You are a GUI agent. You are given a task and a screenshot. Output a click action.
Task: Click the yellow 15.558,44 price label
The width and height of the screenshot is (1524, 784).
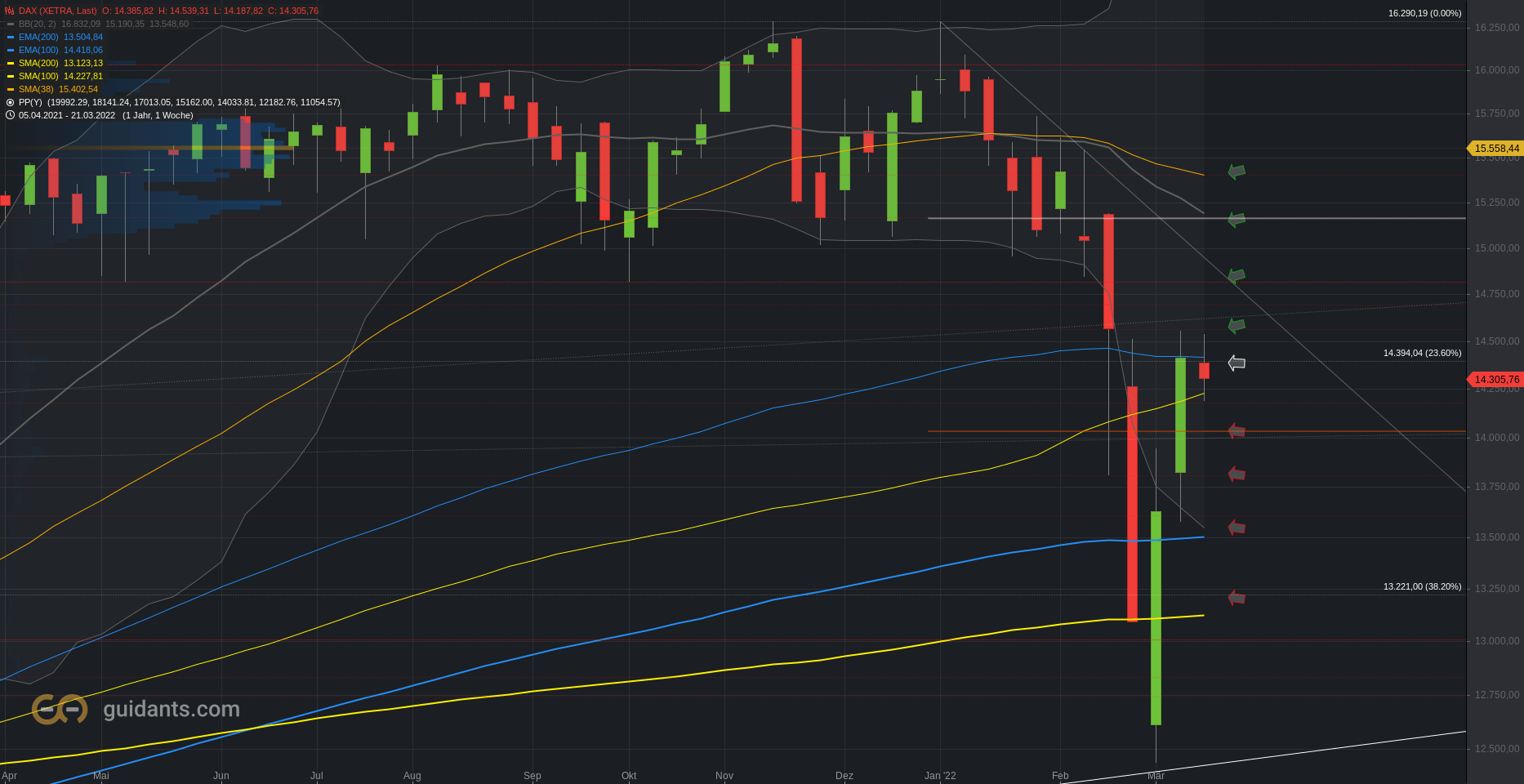tap(1495, 148)
